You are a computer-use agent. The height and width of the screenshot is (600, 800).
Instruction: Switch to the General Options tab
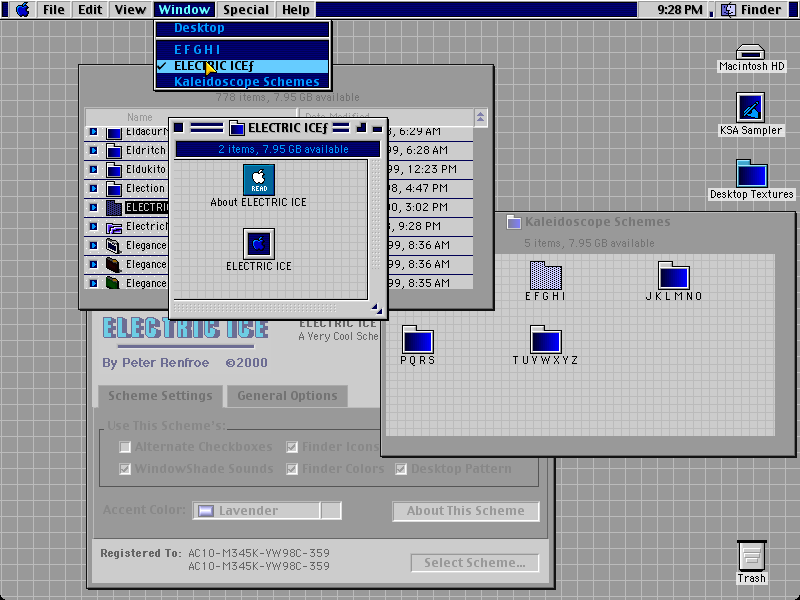pos(287,396)
